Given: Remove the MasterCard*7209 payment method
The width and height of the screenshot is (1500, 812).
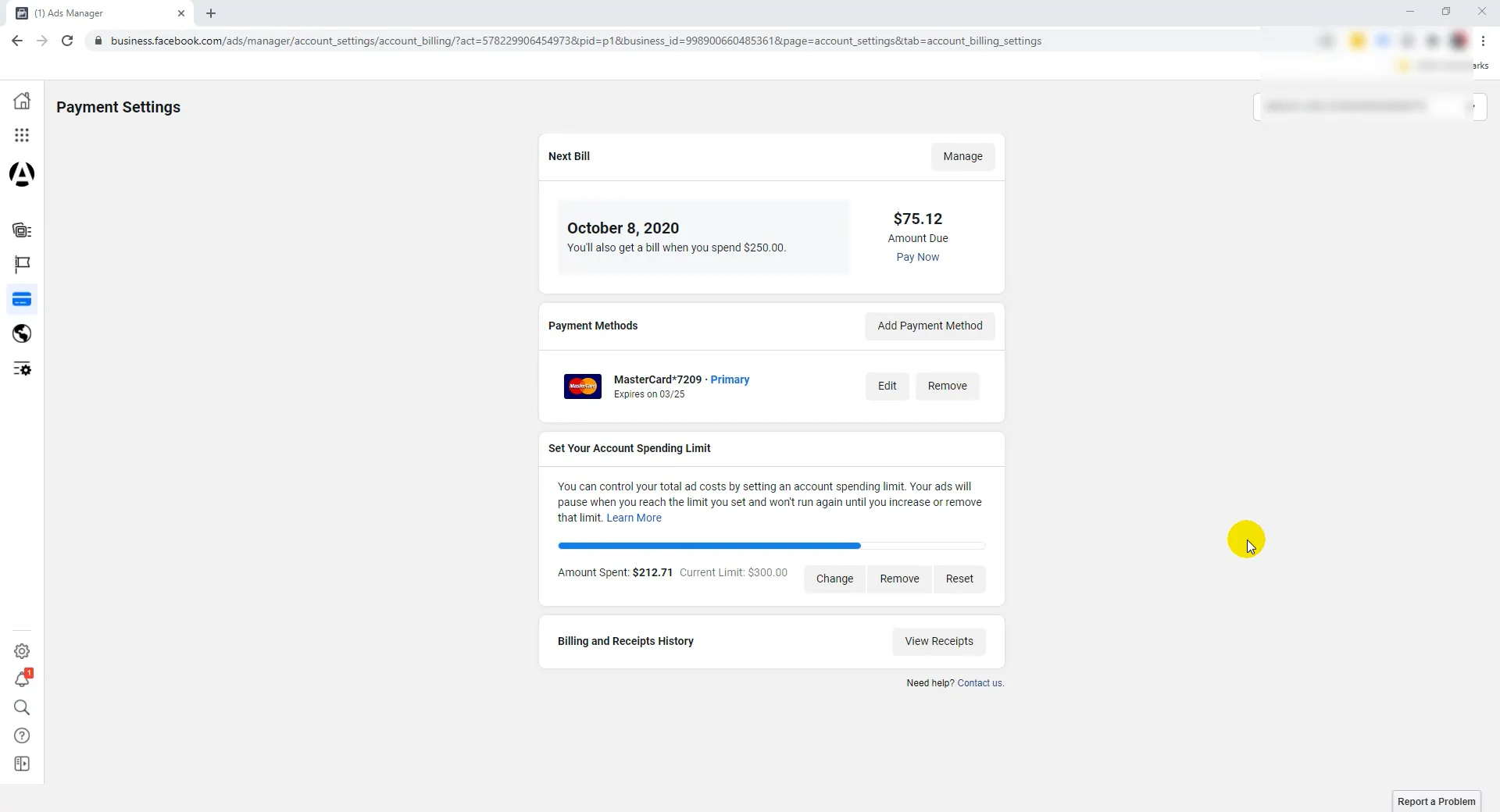Looking at the screenshot, I should (947, 386).
